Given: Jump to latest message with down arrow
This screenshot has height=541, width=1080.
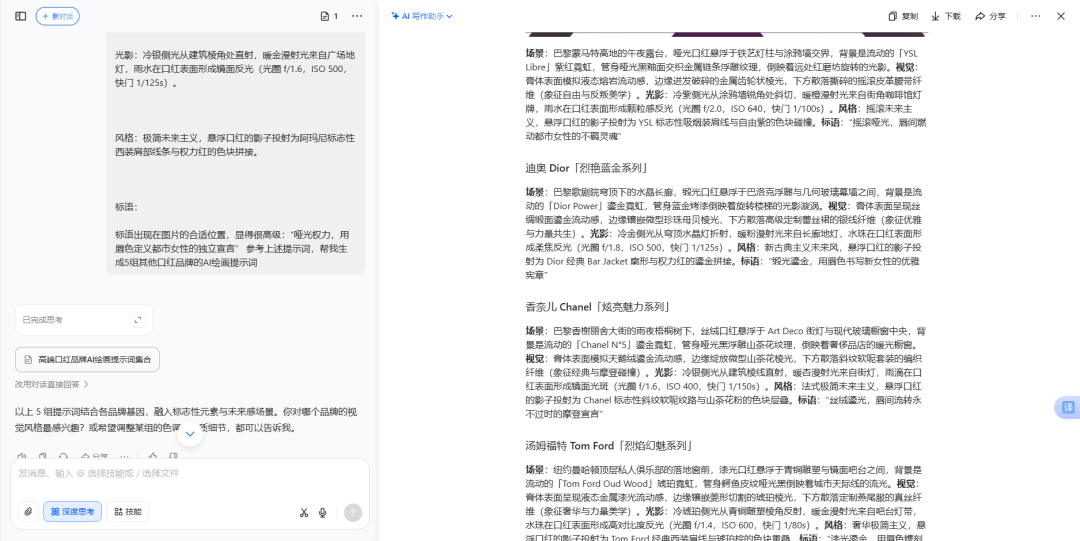Looking at the screenshot, I should tap(190, 433).
